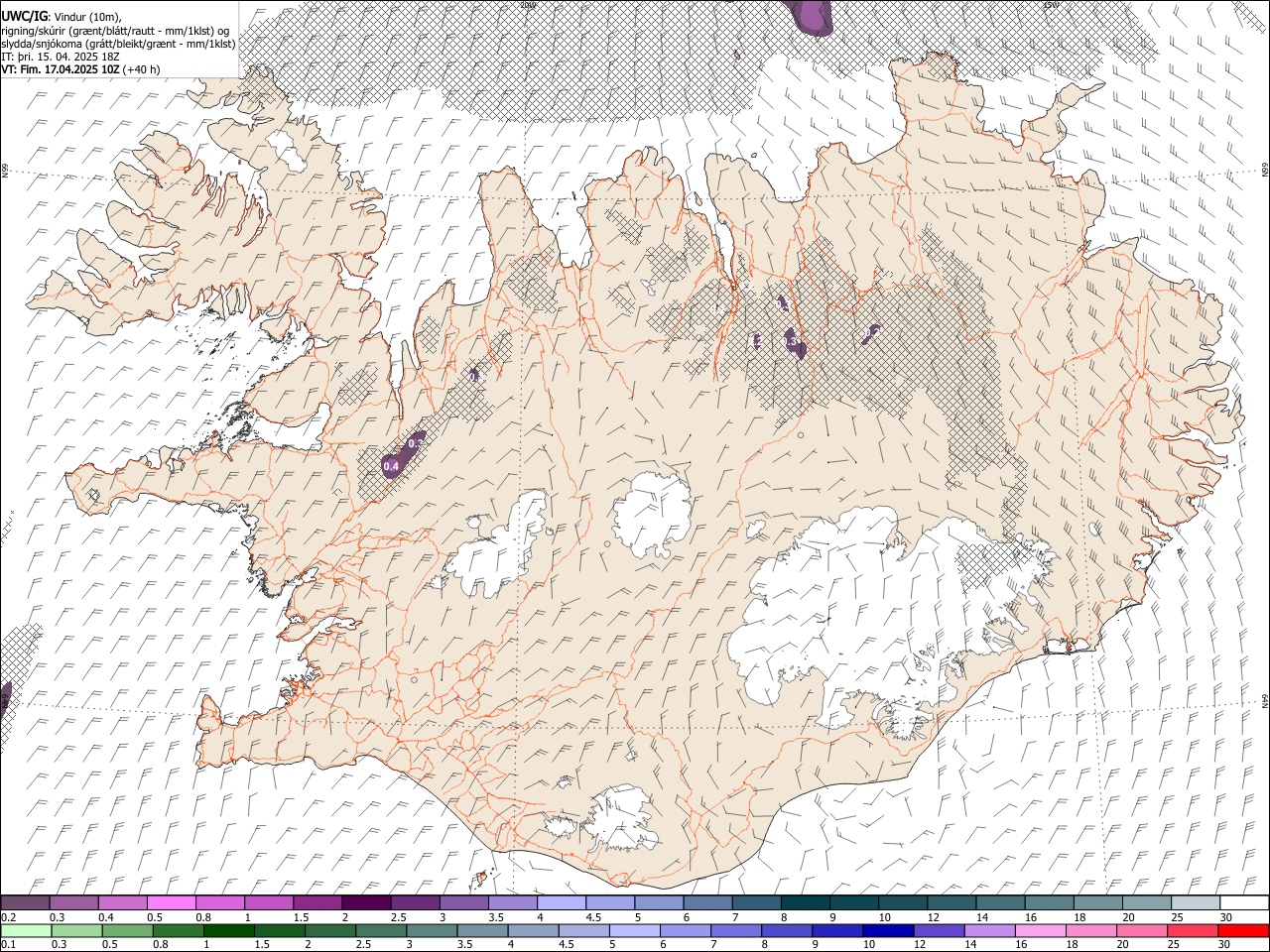Image resolution: width=1270 pixels, height=952 pixels.
Task: Click the VT Fim. 17.04.2025 10Z valid time
Action: click(62, 69)
